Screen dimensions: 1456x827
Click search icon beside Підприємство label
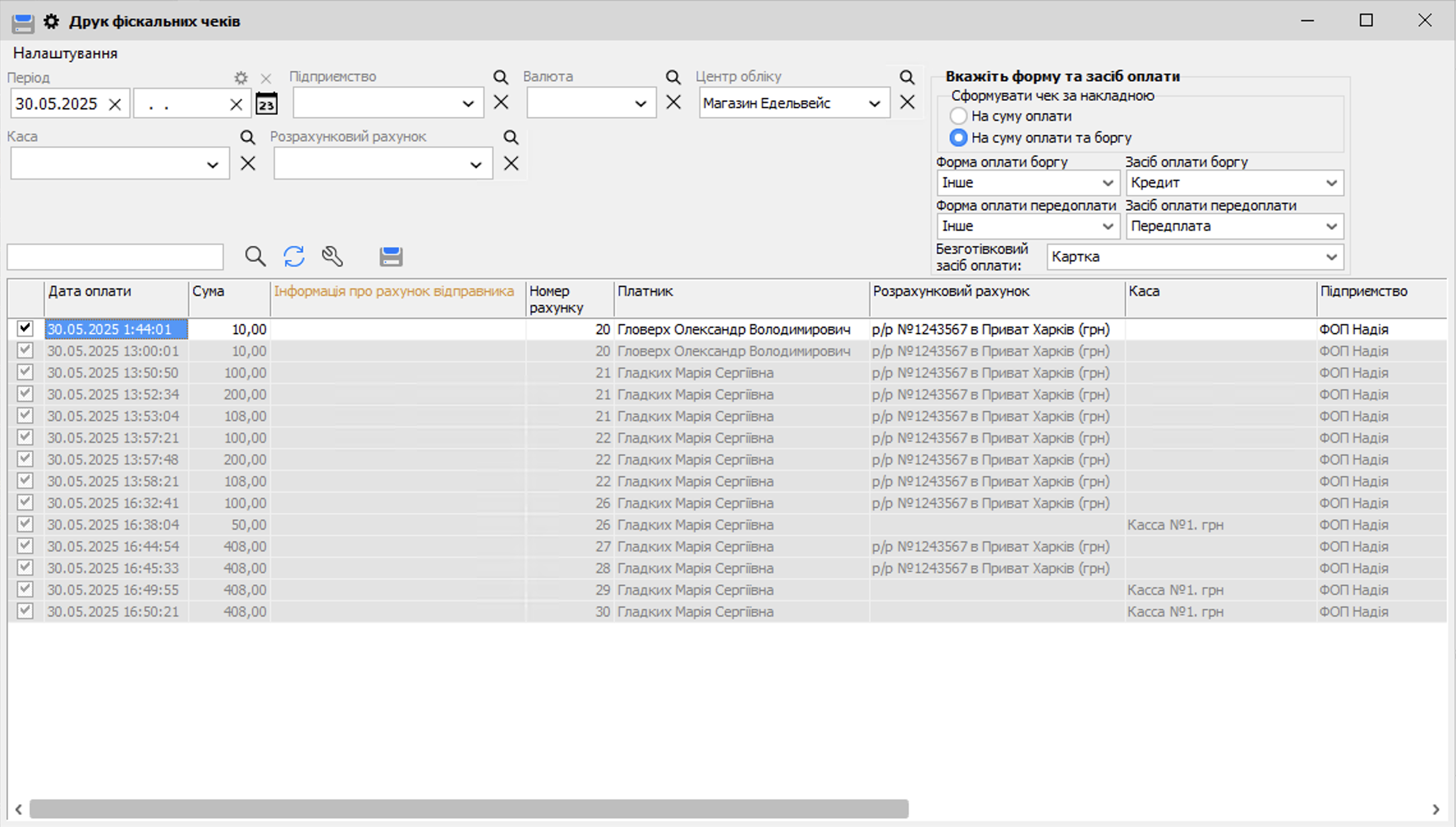pyautogui.click(x=500, y=77)
